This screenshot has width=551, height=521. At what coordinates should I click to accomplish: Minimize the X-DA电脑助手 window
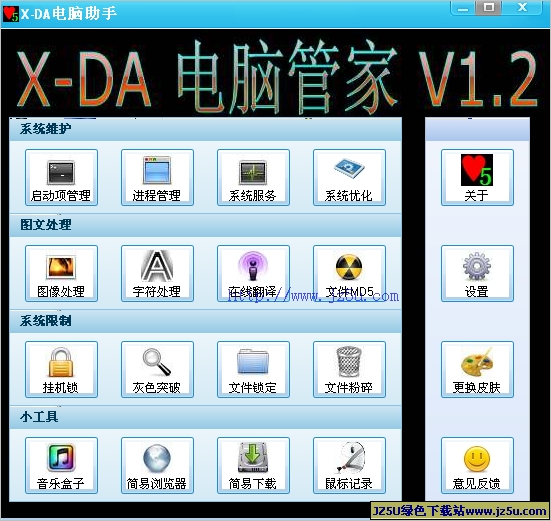click(x=463, y=8)
